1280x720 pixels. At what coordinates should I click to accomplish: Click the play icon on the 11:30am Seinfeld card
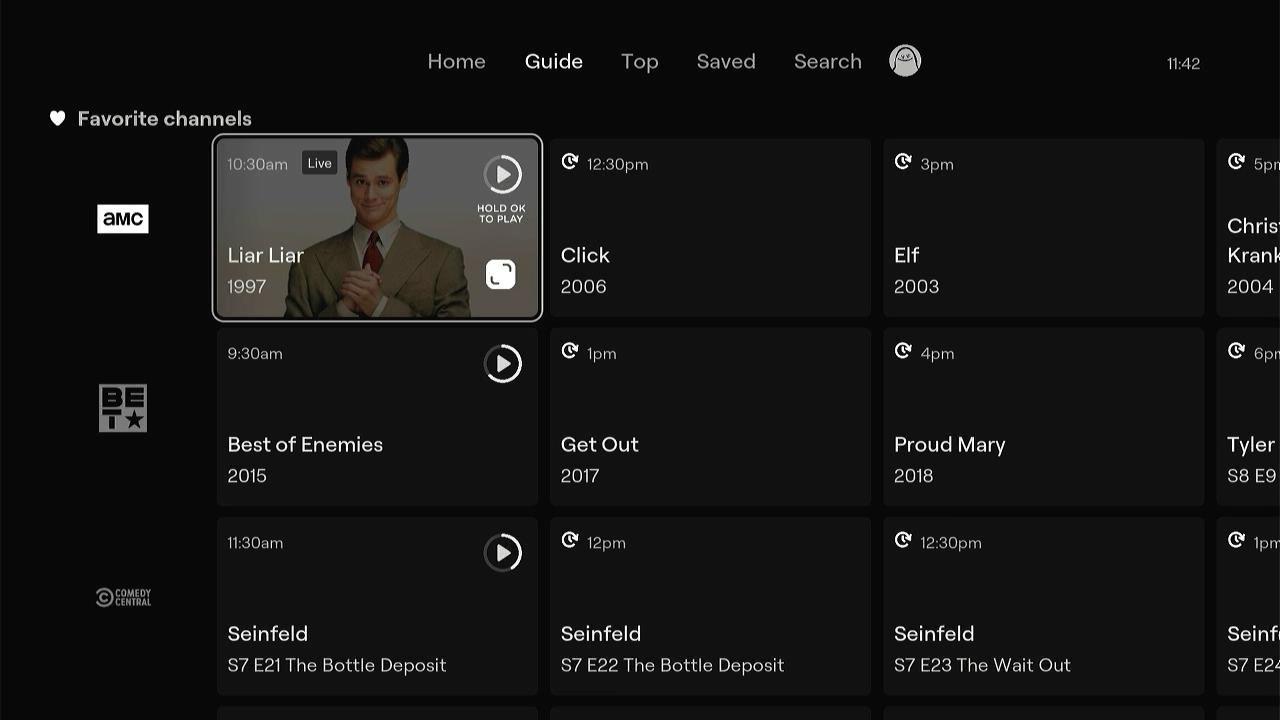(503, 552)
